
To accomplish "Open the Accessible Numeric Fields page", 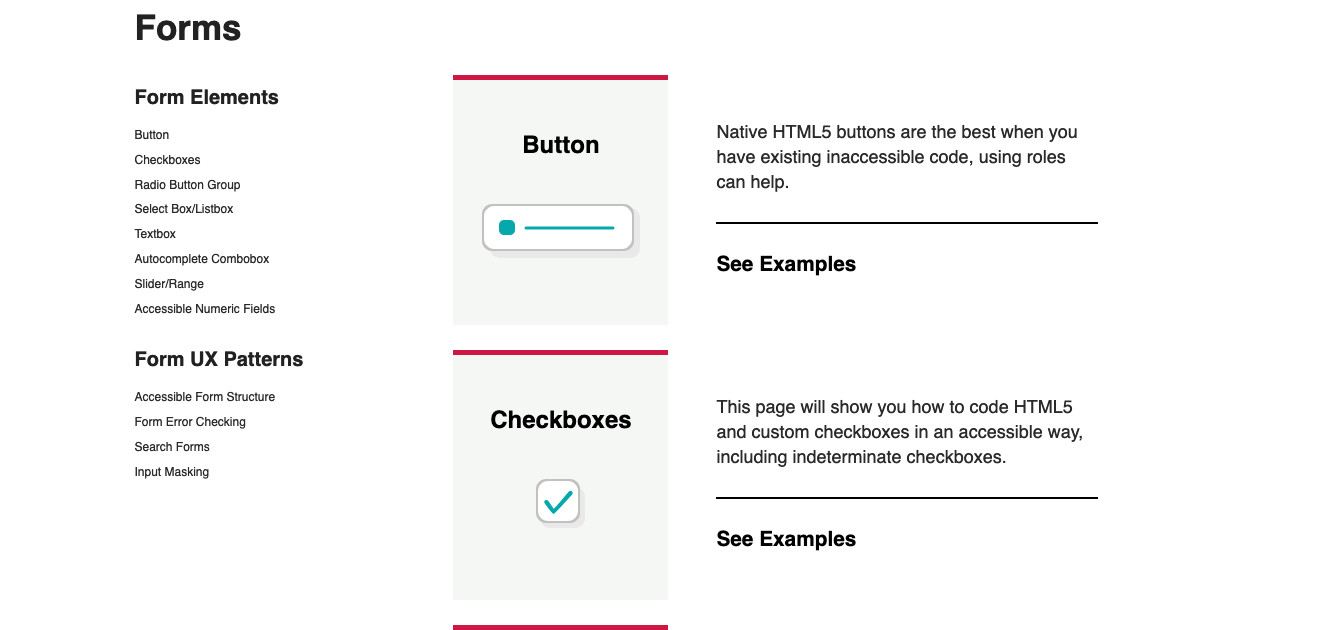I will click(x=204, y=308).
